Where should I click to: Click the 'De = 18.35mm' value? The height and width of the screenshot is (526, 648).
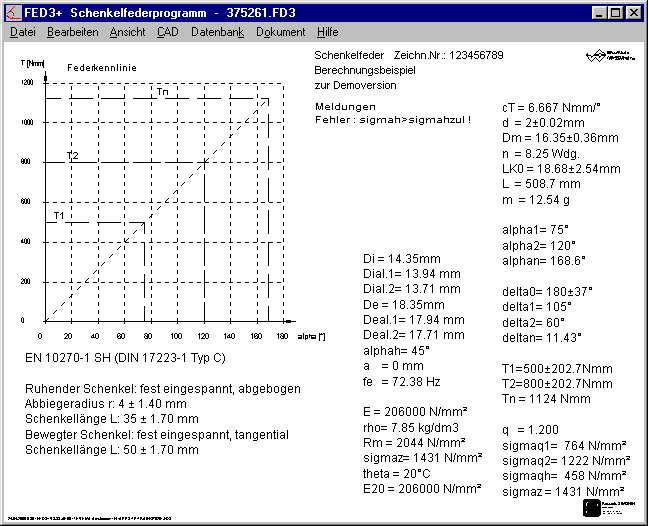[x=404, y=305]
